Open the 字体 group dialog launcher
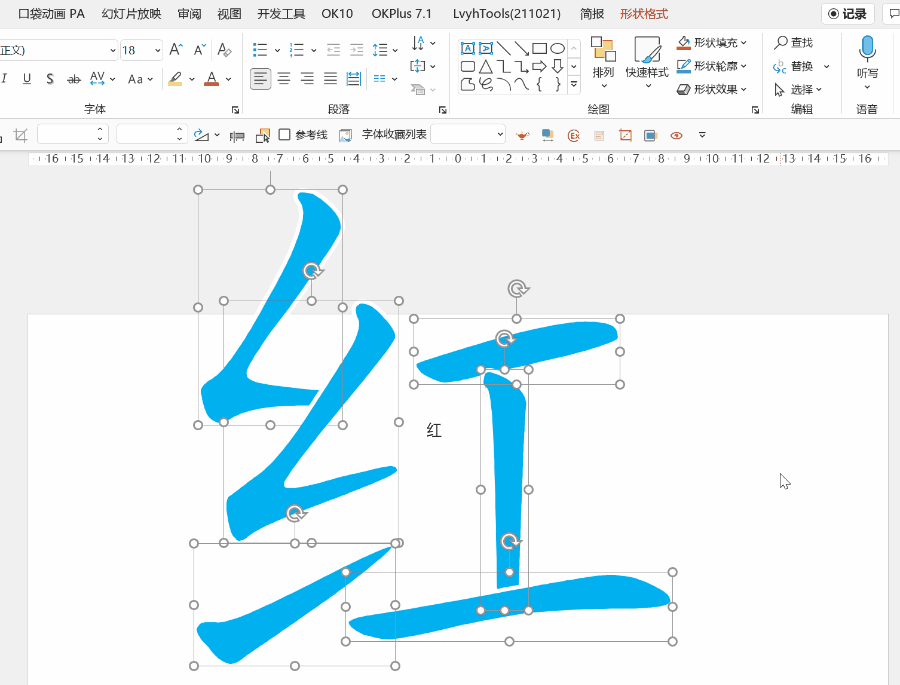 click(x=235, y=110)
